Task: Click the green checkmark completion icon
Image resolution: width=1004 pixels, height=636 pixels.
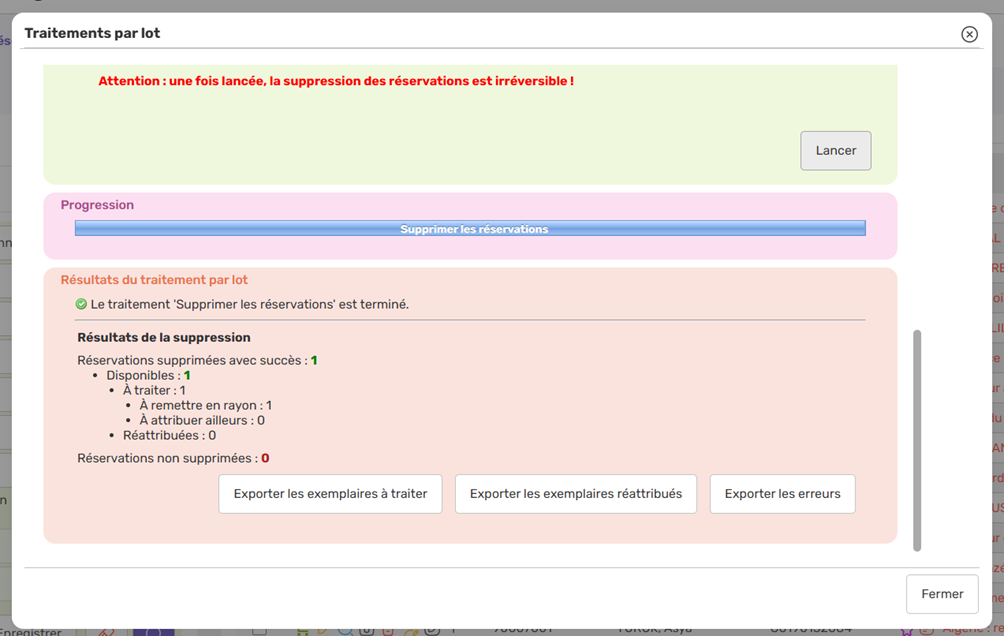Action: 81,304
